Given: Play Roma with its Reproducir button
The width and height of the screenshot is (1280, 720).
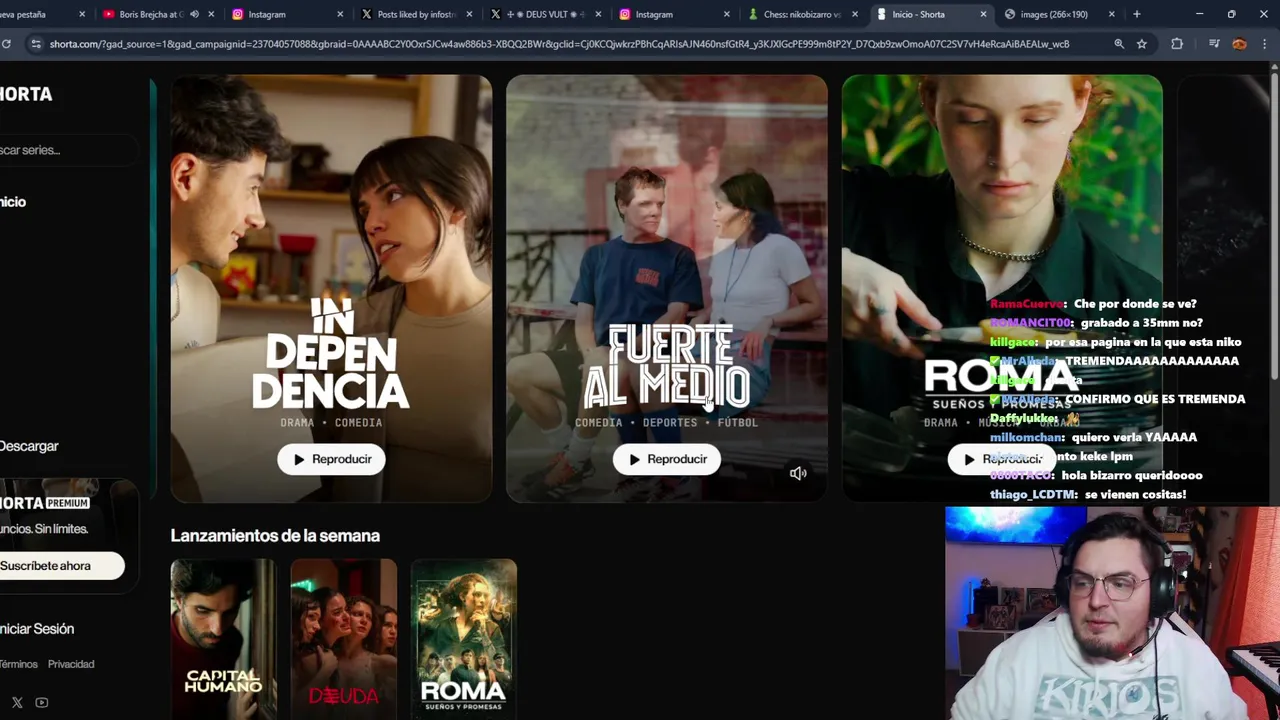Looking at the screenshot, I should 1001,459.
